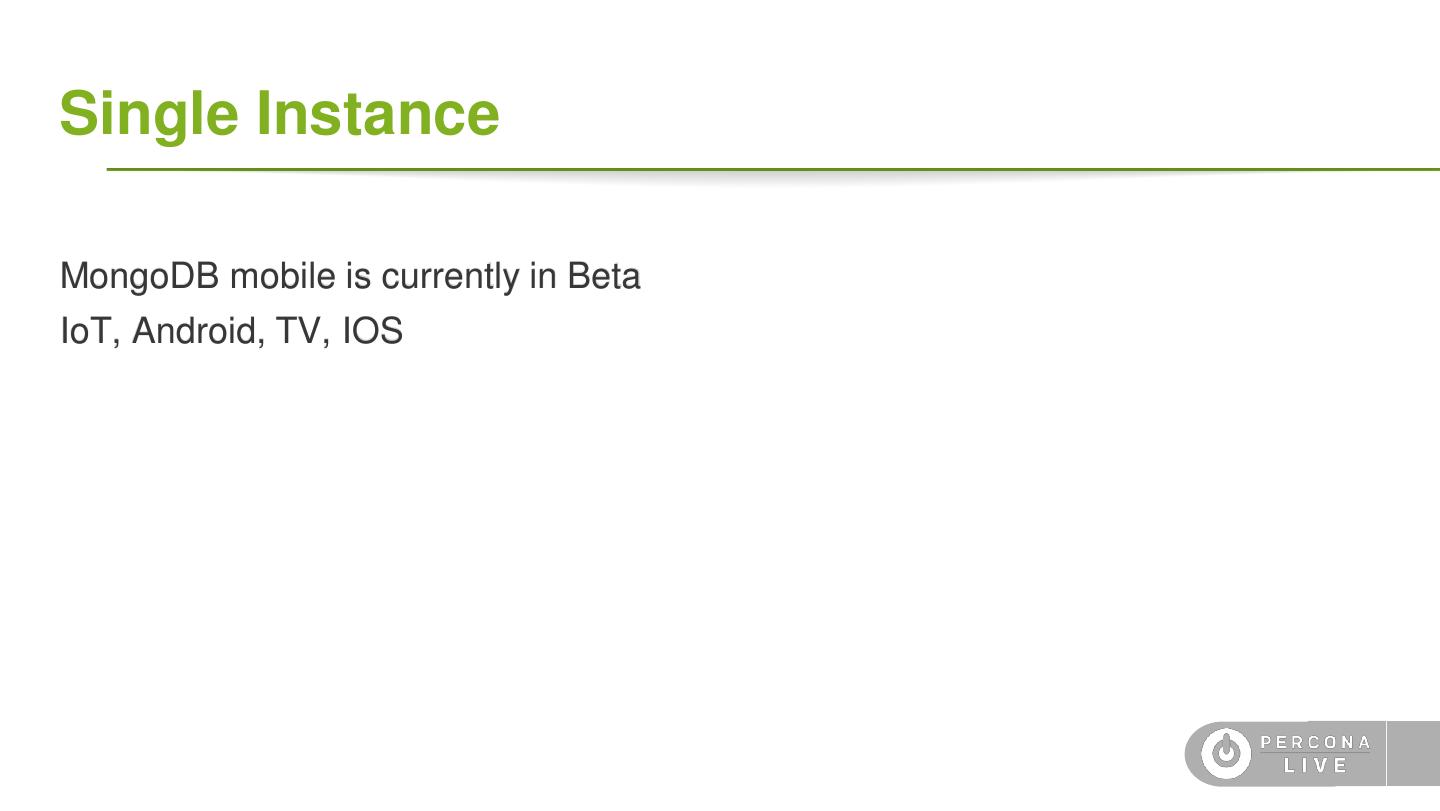Click the LIVE text in the logo
Viewport: 1440px width, 811px height.
coord(1316,766)
